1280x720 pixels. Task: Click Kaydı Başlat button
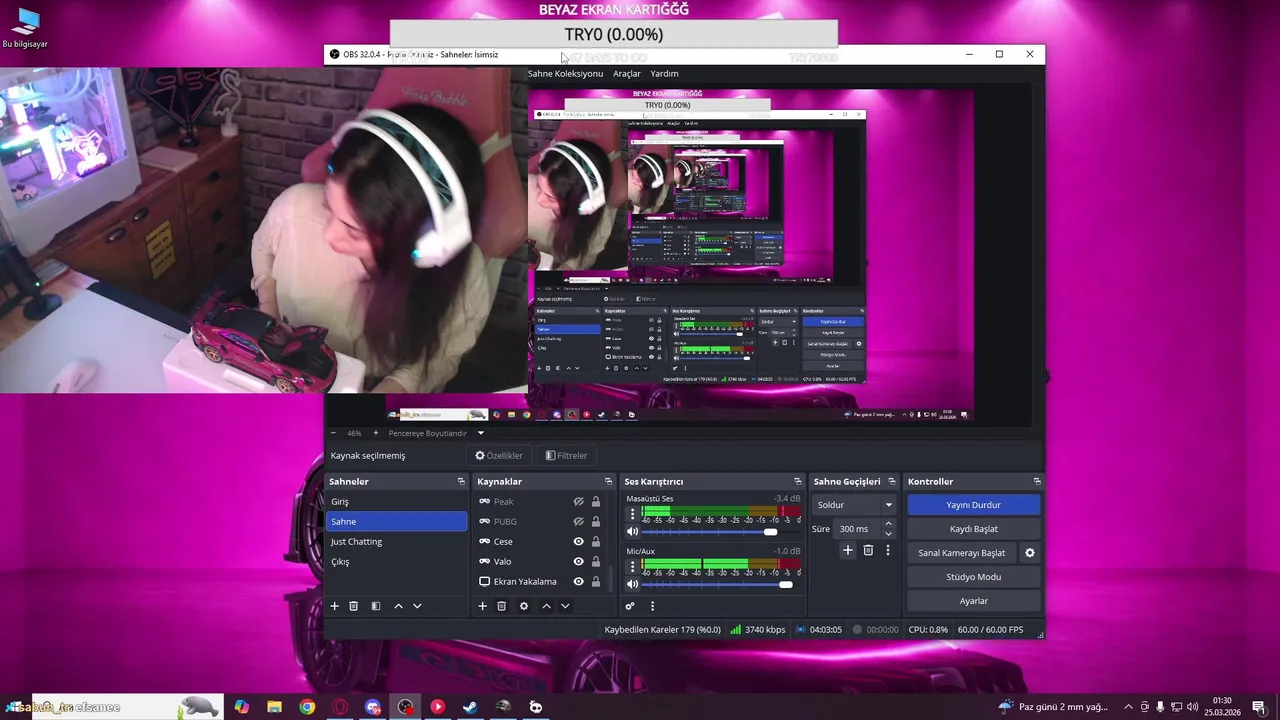tap(973, 529)
